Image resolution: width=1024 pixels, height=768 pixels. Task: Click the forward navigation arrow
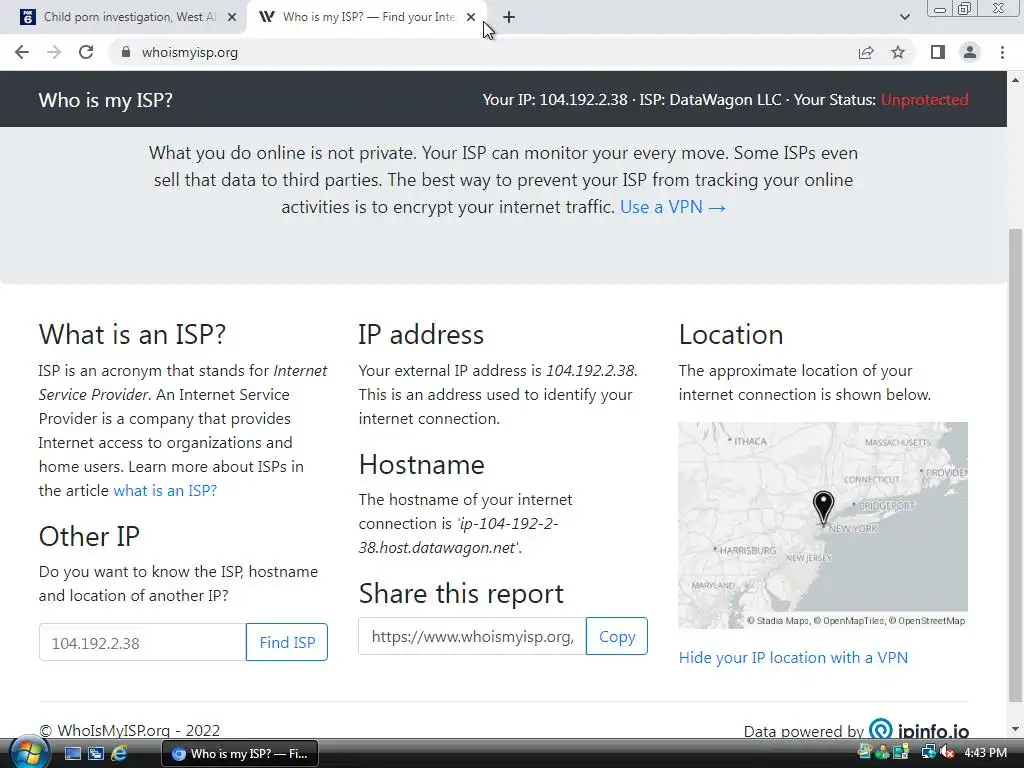coord(54,52)
